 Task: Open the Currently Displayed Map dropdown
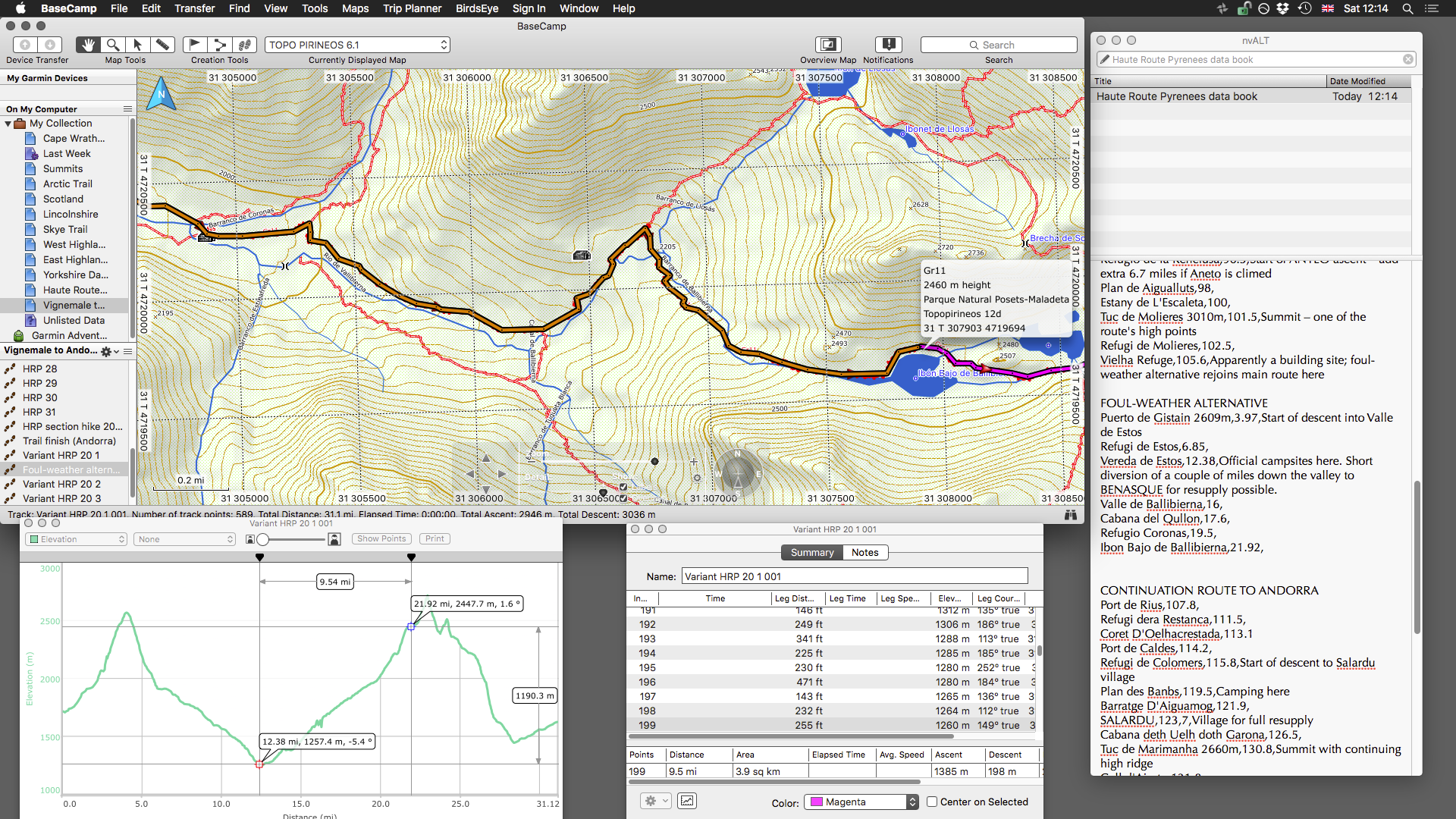tap(356, 45)
